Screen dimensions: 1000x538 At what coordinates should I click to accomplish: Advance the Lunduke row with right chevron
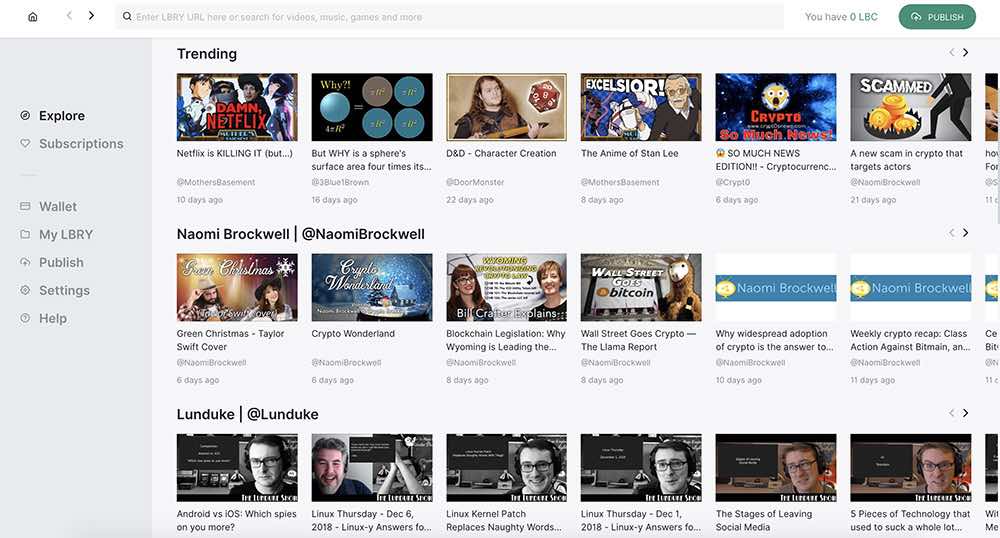(x=965, y=413)
